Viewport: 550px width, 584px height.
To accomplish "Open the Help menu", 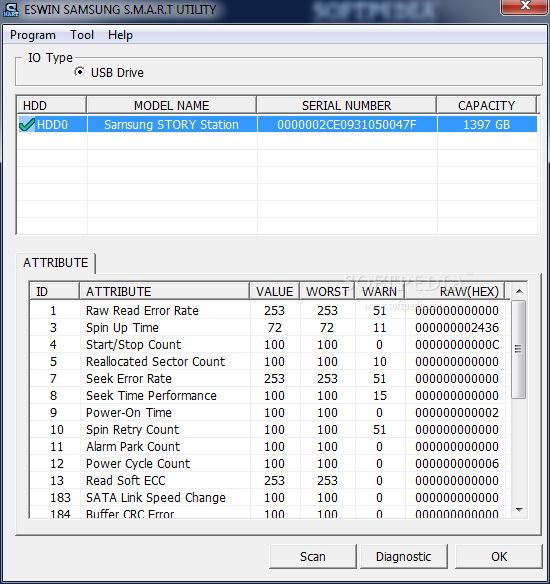I will point(120,35).
